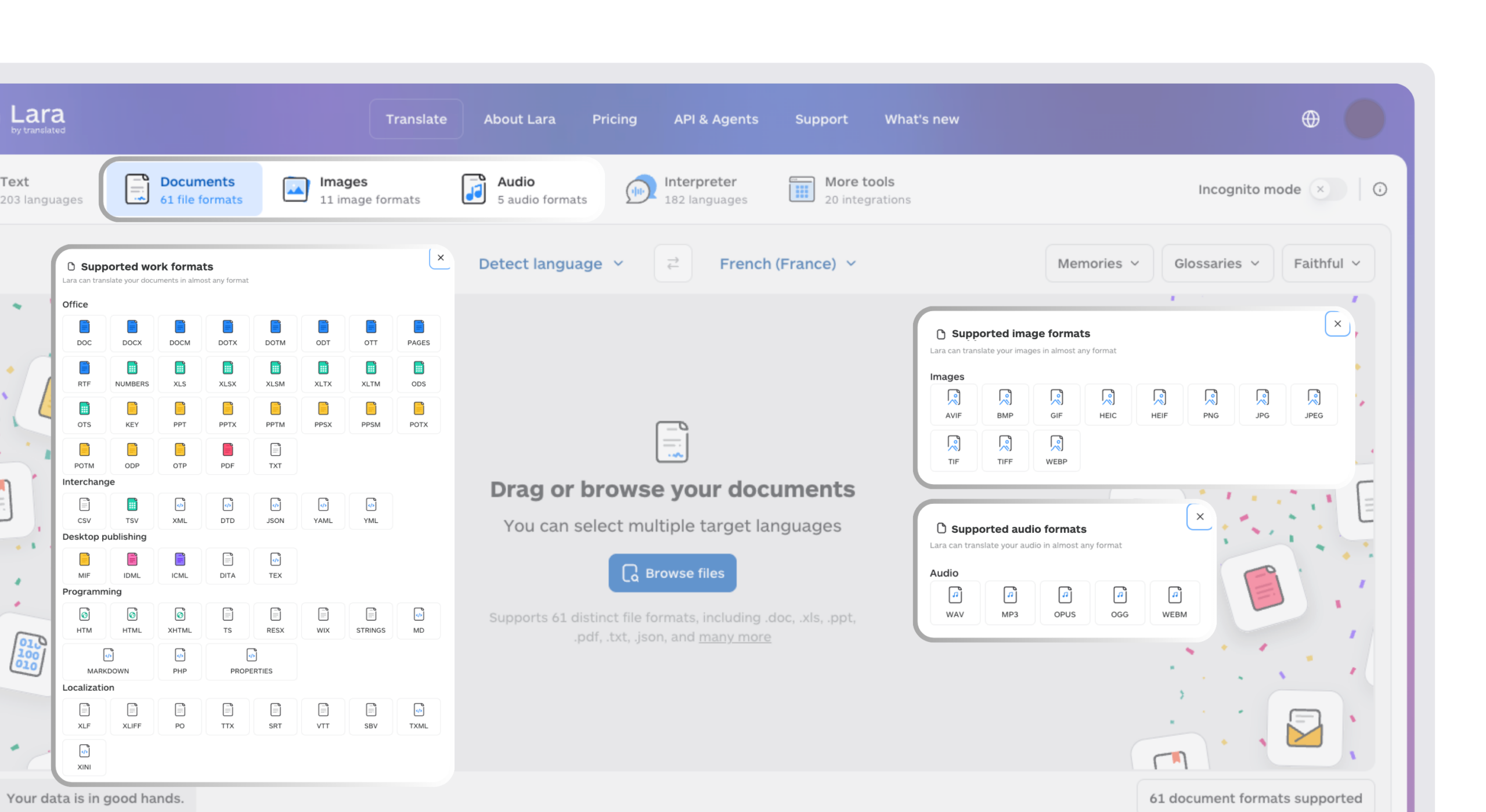Close the Supported image formats panel
The image size is (1486, 812).
coord(1337,324)
